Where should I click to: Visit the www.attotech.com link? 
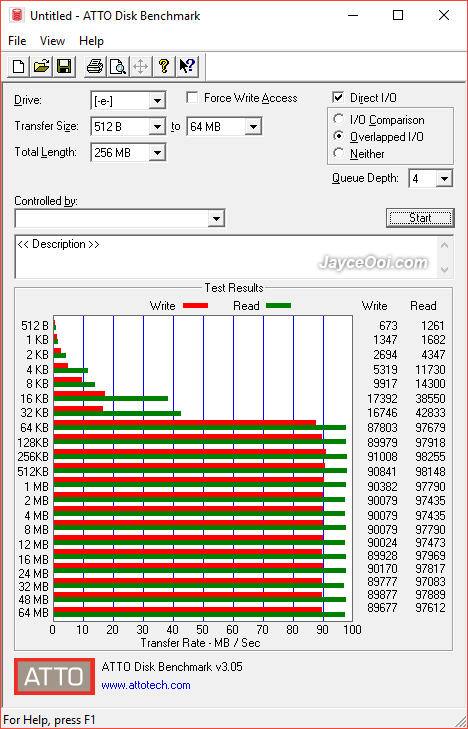[146, 685]
